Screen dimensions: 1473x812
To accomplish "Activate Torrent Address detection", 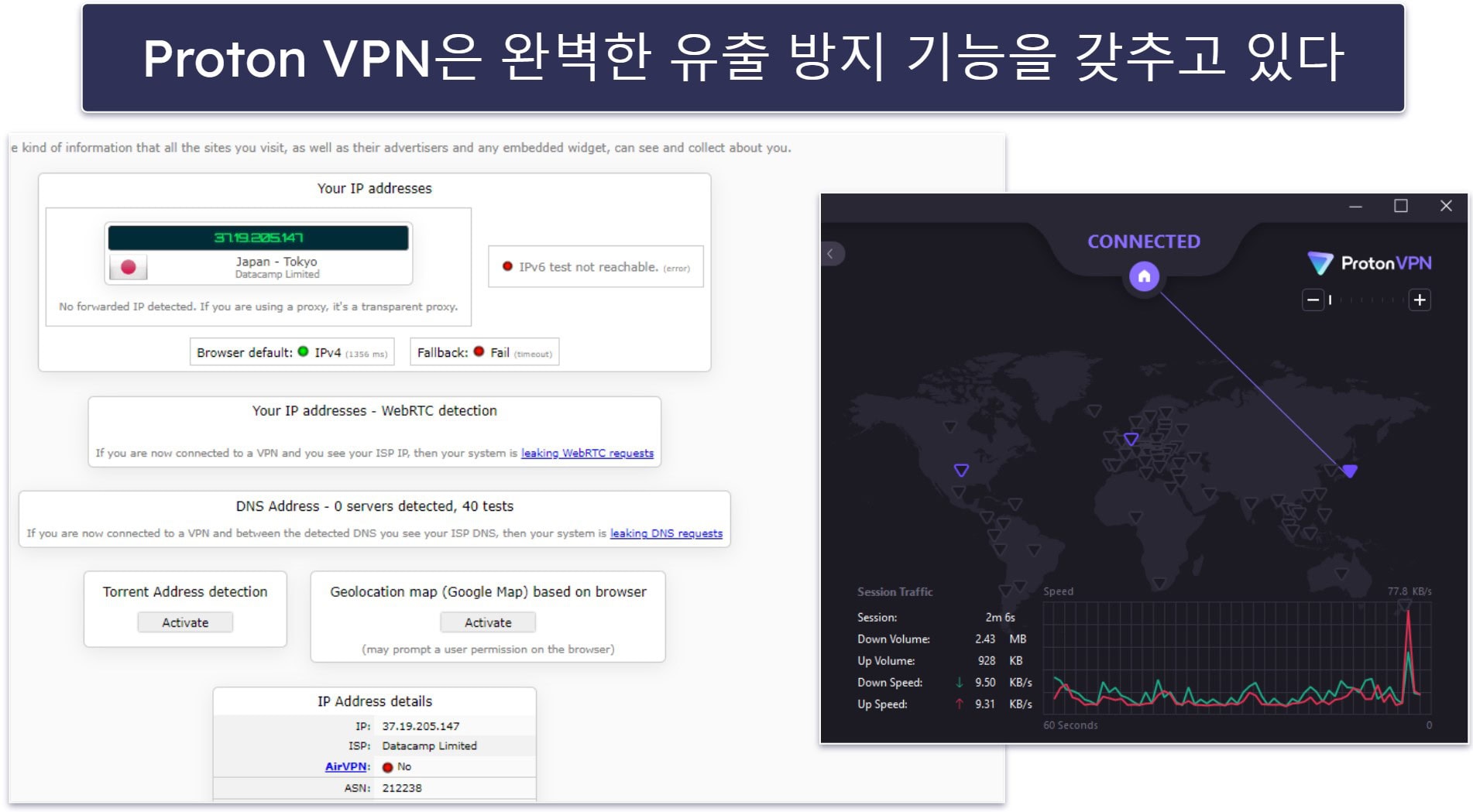I will pos(185,622).
